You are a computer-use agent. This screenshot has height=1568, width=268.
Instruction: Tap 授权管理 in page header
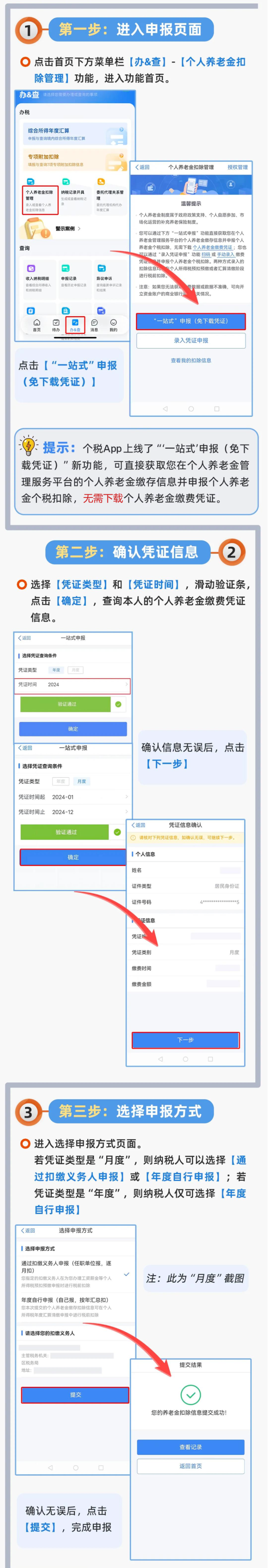[238, 167]
